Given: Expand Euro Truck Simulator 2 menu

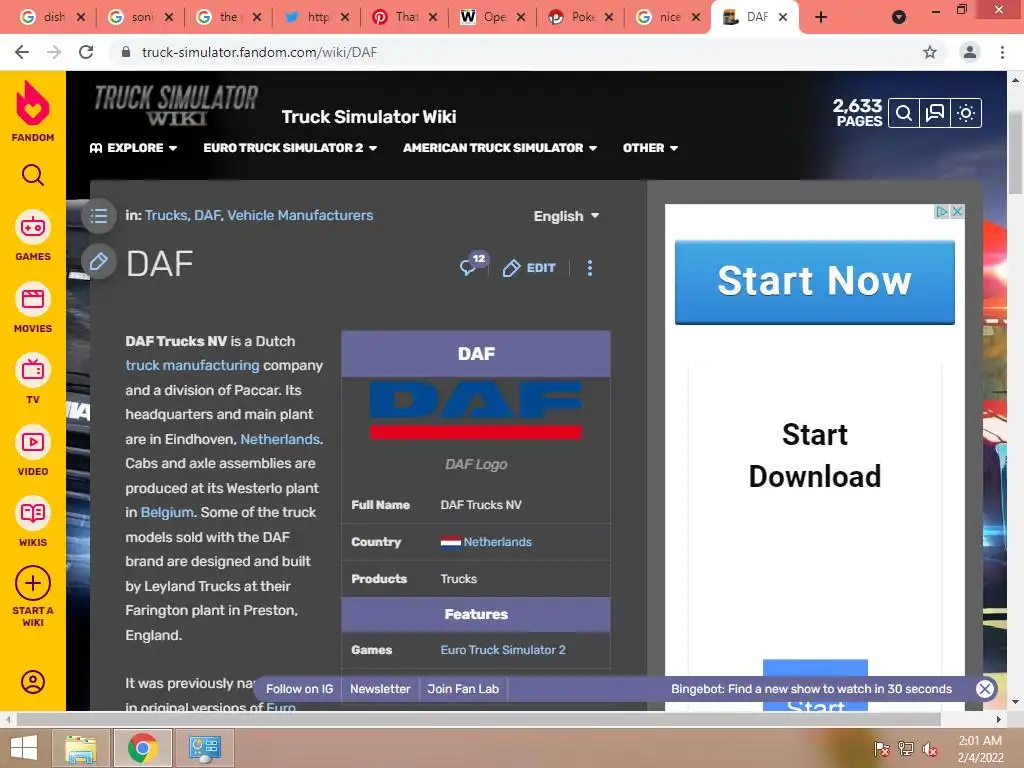Looking at the screenshot, I should click(x=290, y=148).
